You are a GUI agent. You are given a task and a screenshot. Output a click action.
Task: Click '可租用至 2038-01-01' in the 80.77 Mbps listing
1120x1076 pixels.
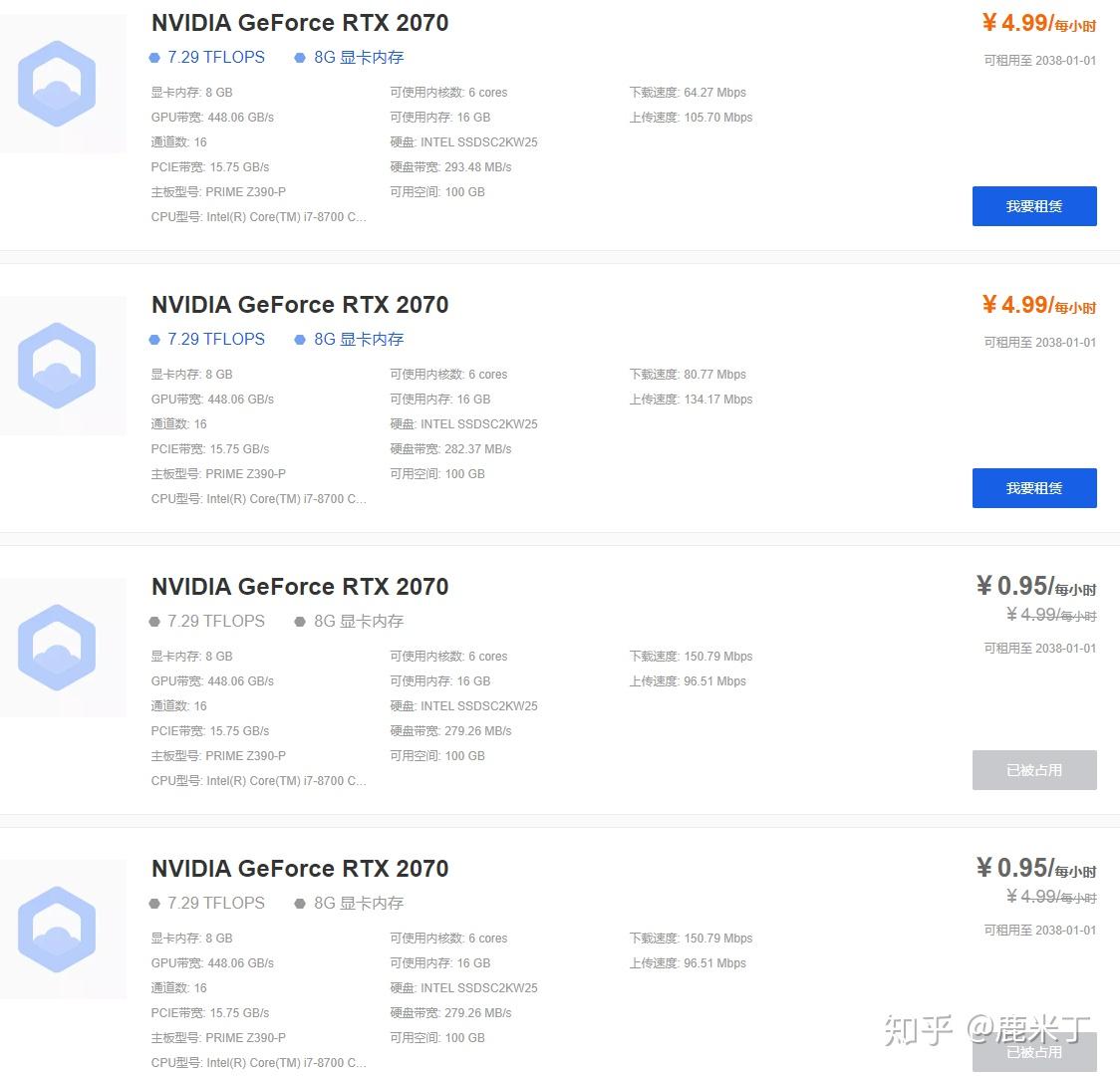[x=1040, y=343]
